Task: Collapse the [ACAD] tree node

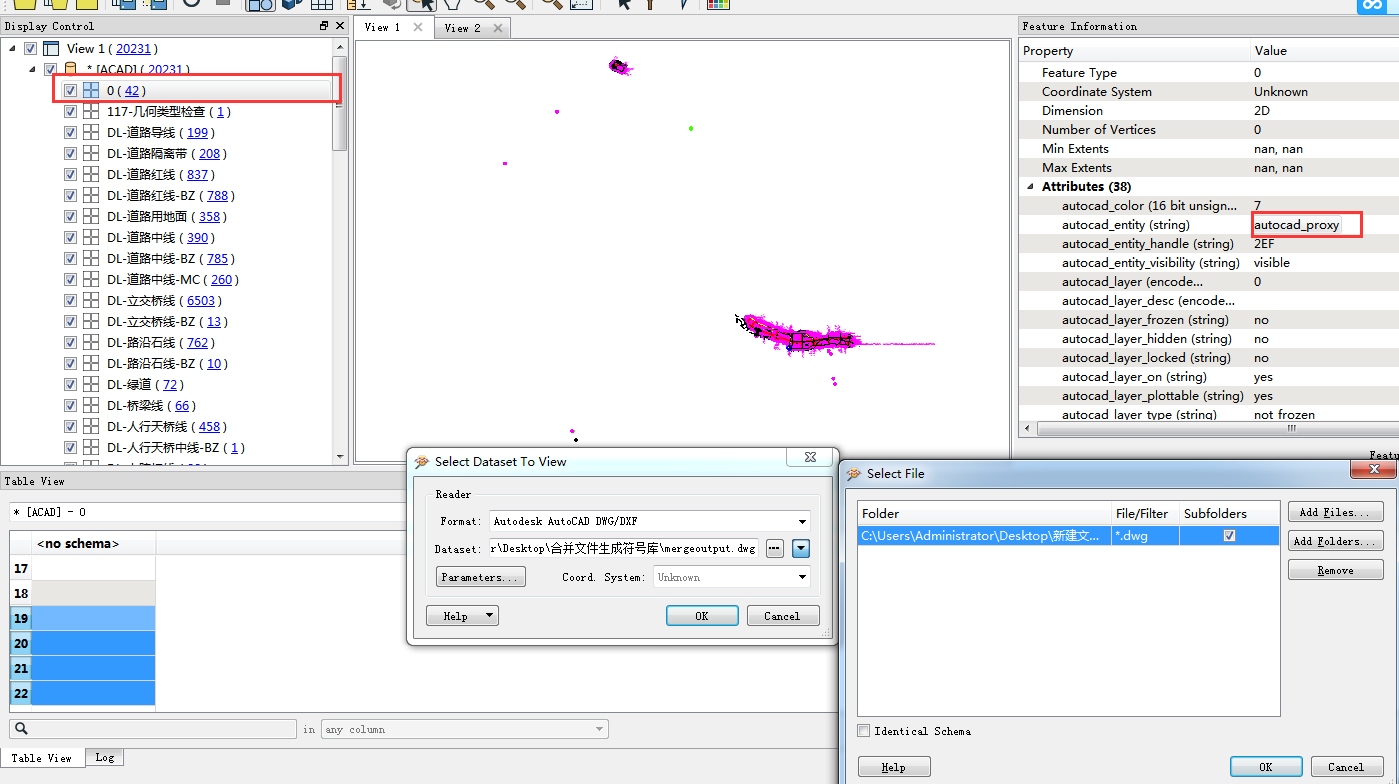Action: coord(32,70)
